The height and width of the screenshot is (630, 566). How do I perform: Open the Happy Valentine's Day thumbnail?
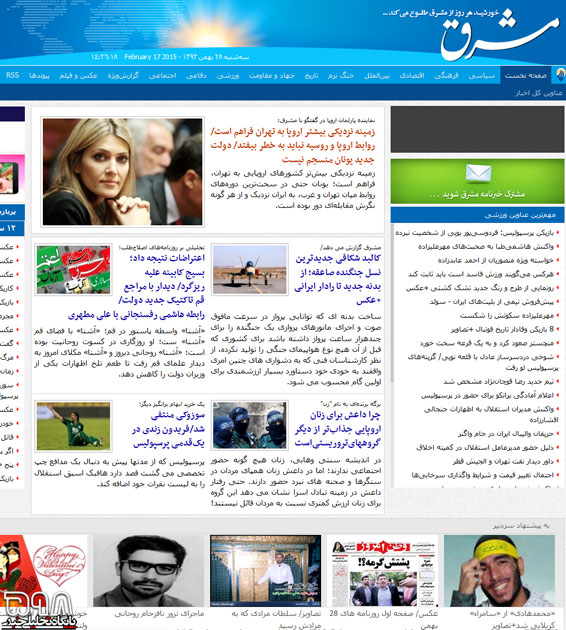(x=43, y=571)
